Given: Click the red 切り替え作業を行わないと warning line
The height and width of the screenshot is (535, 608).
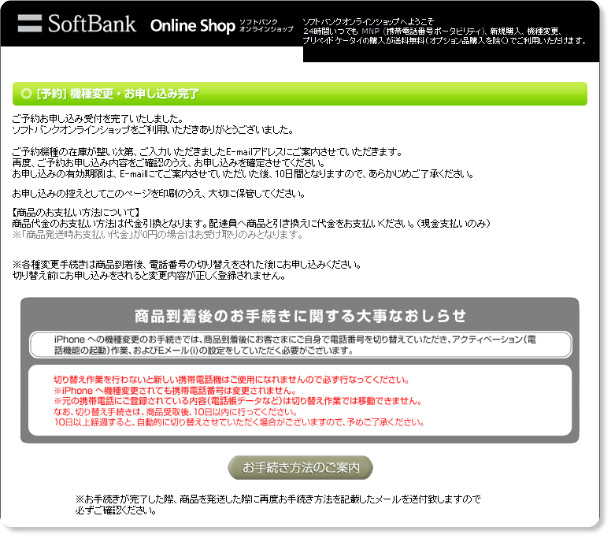Looking at the screenshot, I should pyautogui.click(x=231, y=380).
